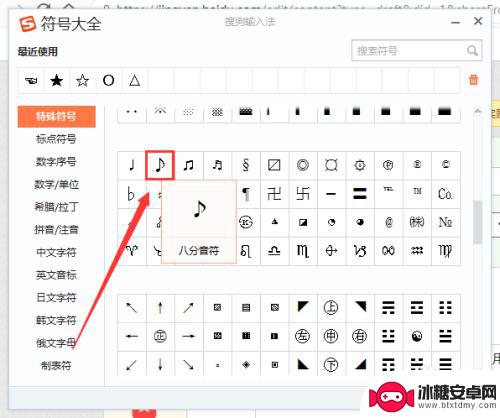Insert the northeast arrow ↗ symbol
This screenshot has height=418, width=500.
(189, 308)
